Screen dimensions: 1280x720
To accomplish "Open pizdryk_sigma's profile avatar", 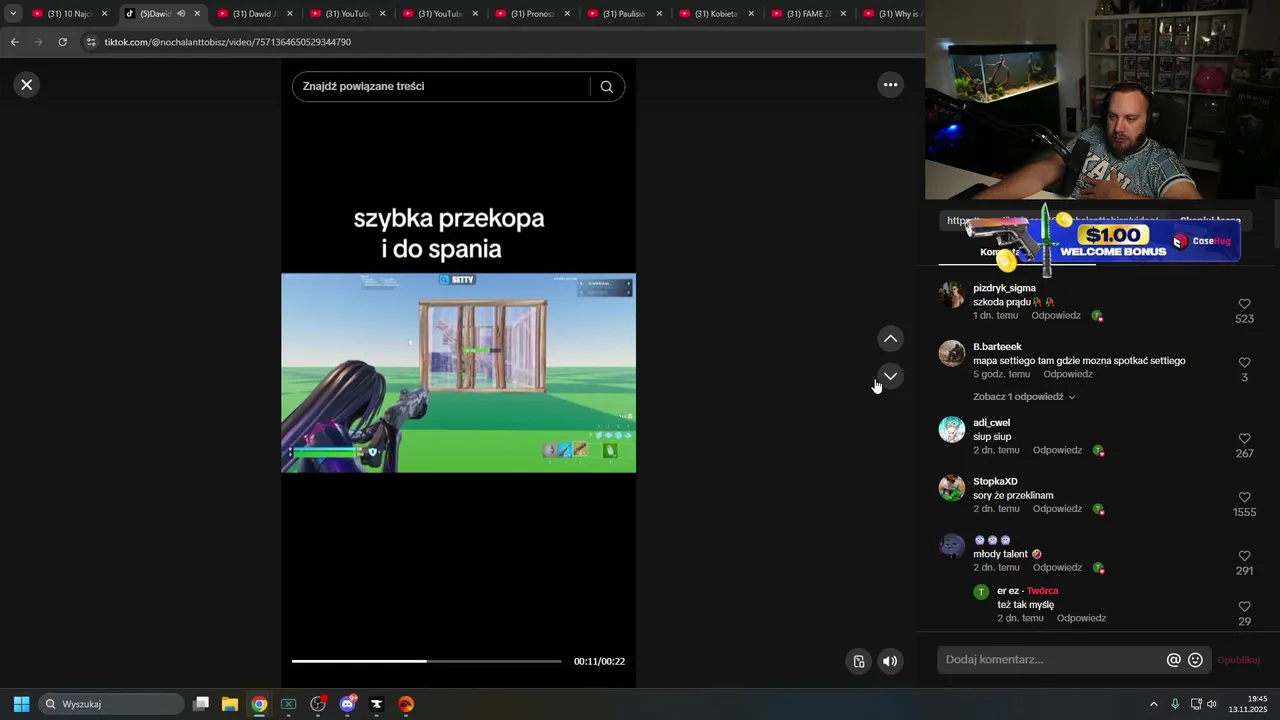I will click(951, 295).
